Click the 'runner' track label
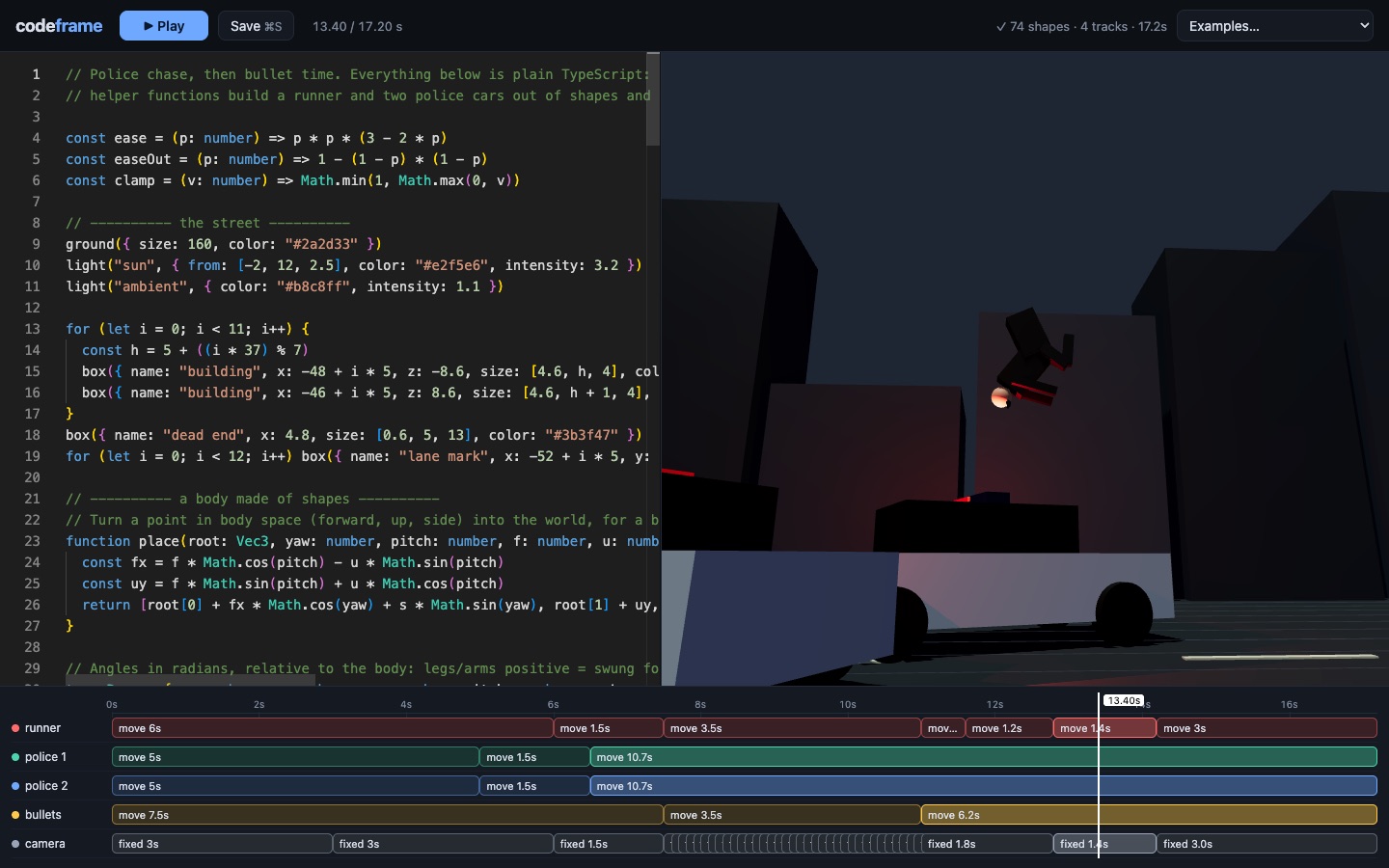Image resolution: width=1389 pixels, height=868 pixels. (x=42, y=728)
